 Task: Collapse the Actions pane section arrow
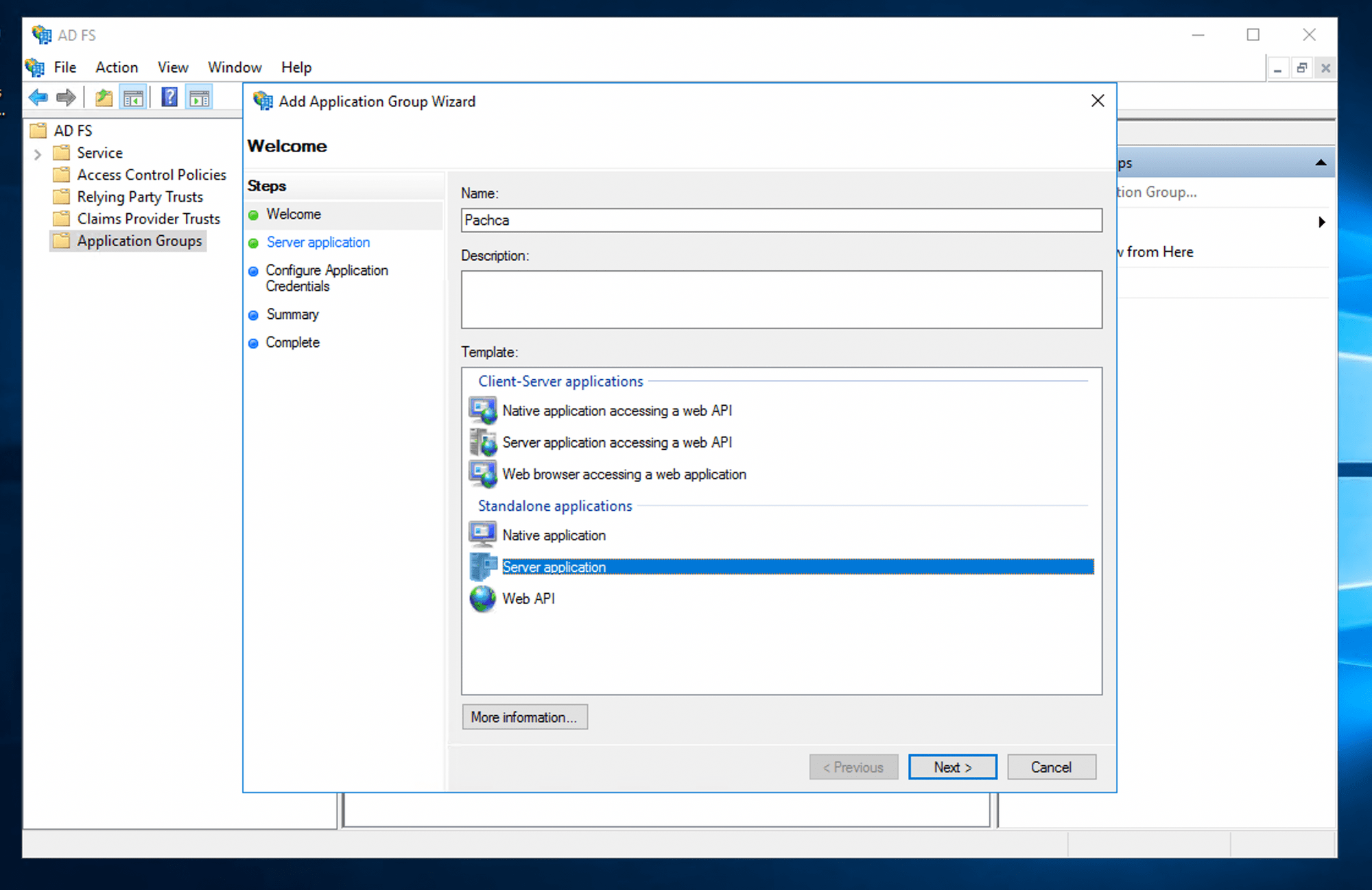(1321, 163)
